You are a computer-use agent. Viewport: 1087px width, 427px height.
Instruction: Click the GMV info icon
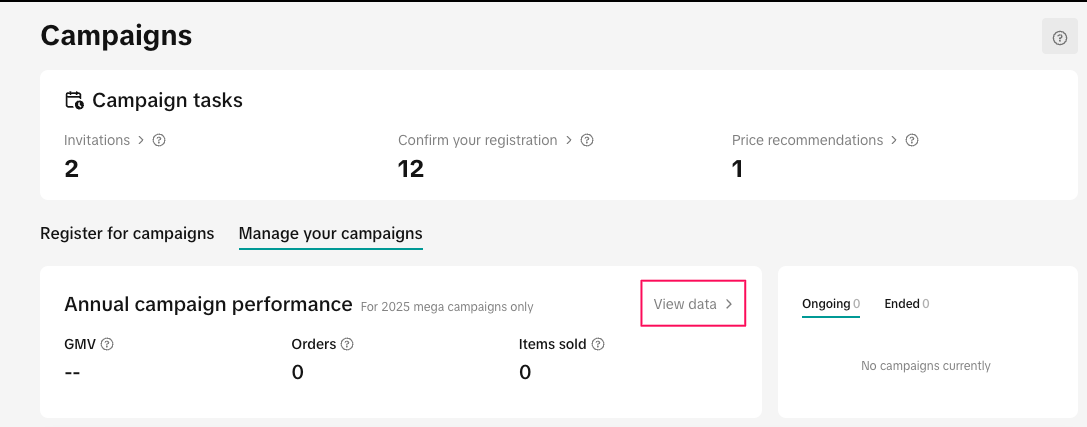107,344
